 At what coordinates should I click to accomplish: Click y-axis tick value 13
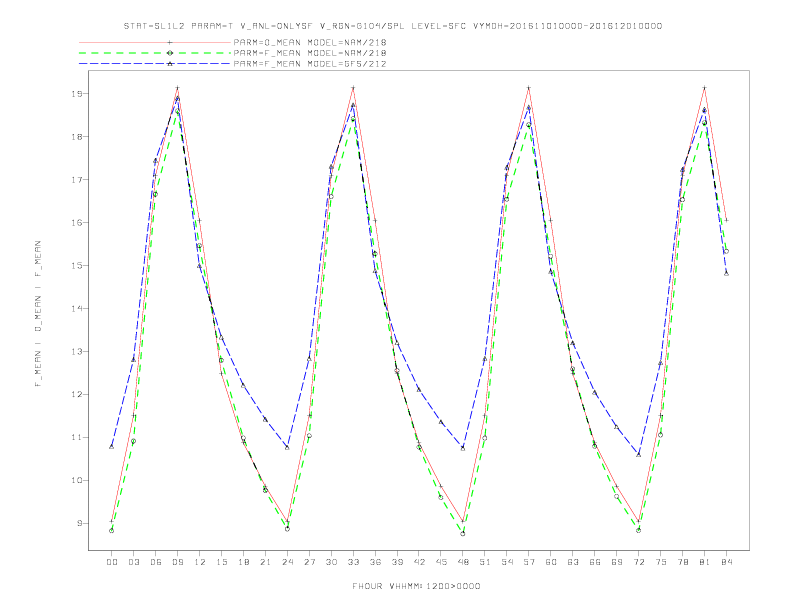pyautogui.click(x=77, y=351)
